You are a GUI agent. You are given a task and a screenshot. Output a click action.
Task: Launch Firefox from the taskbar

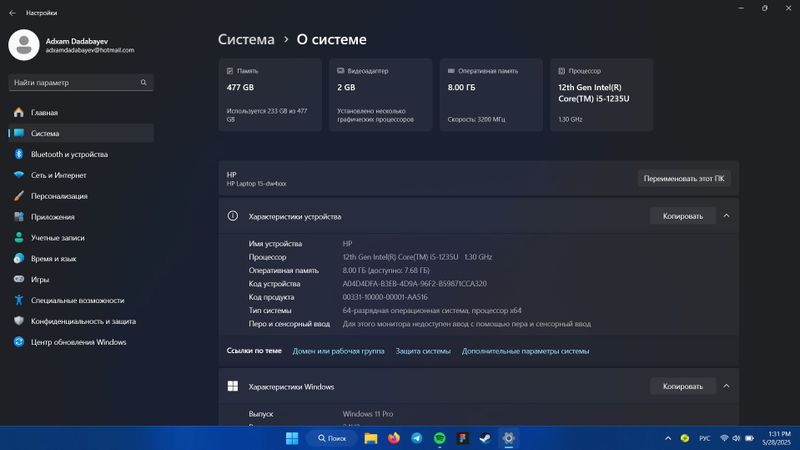pos(394,438)
